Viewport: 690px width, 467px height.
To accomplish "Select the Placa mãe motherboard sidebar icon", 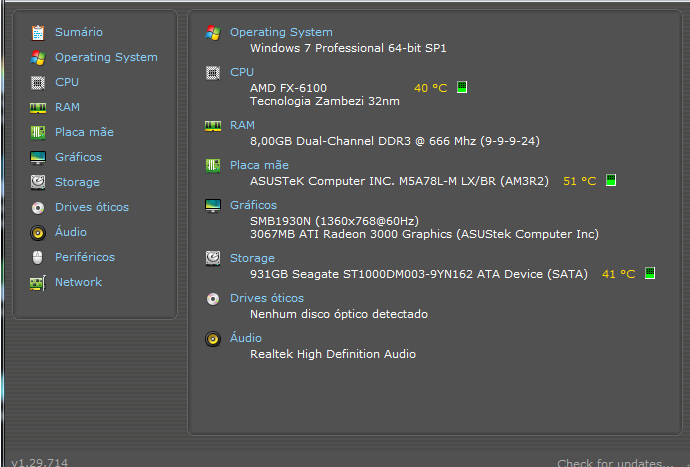I will (x=38, y=132).
